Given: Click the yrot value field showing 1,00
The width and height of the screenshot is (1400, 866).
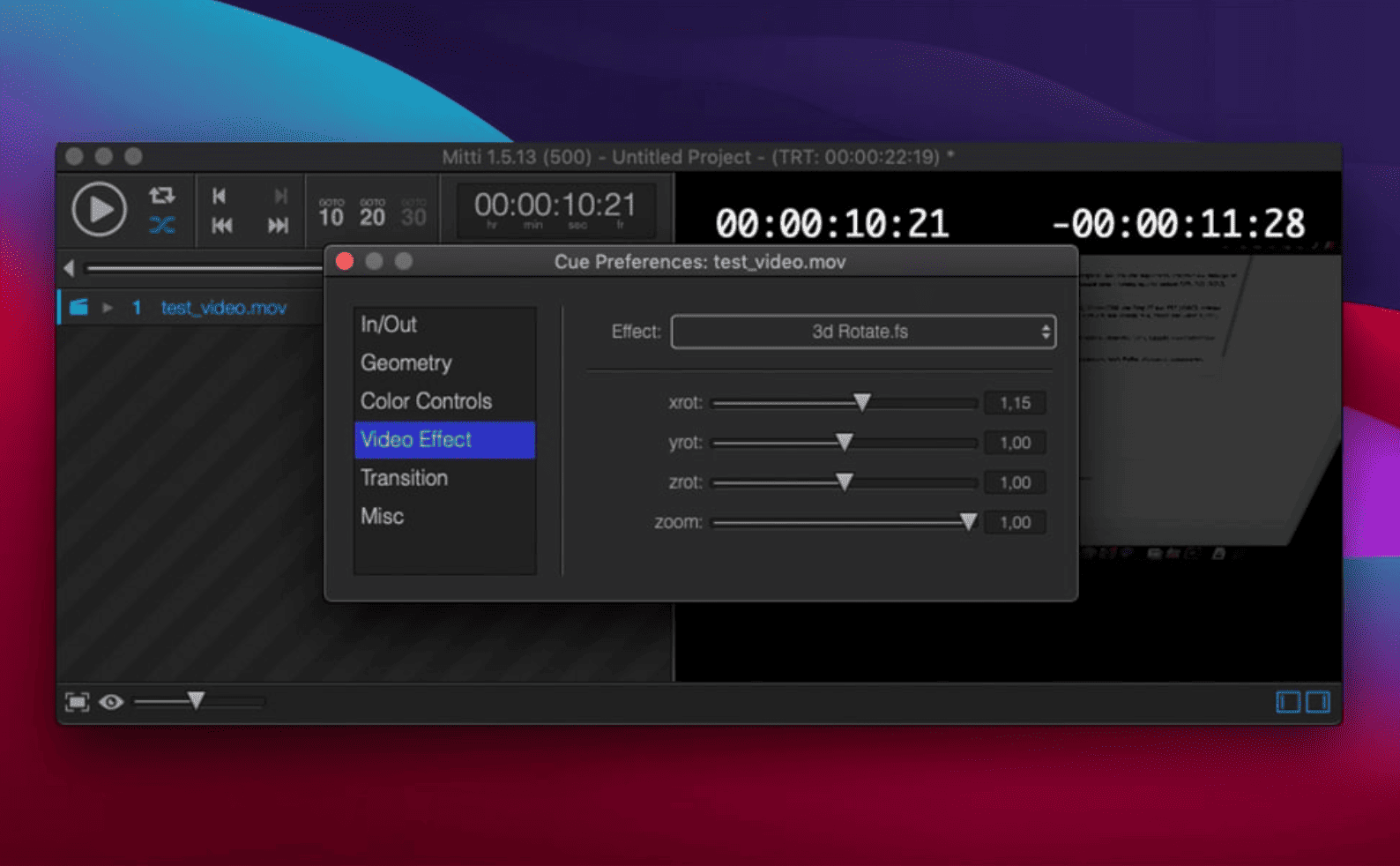Looking at the screenshot, I should [1016, 443].
